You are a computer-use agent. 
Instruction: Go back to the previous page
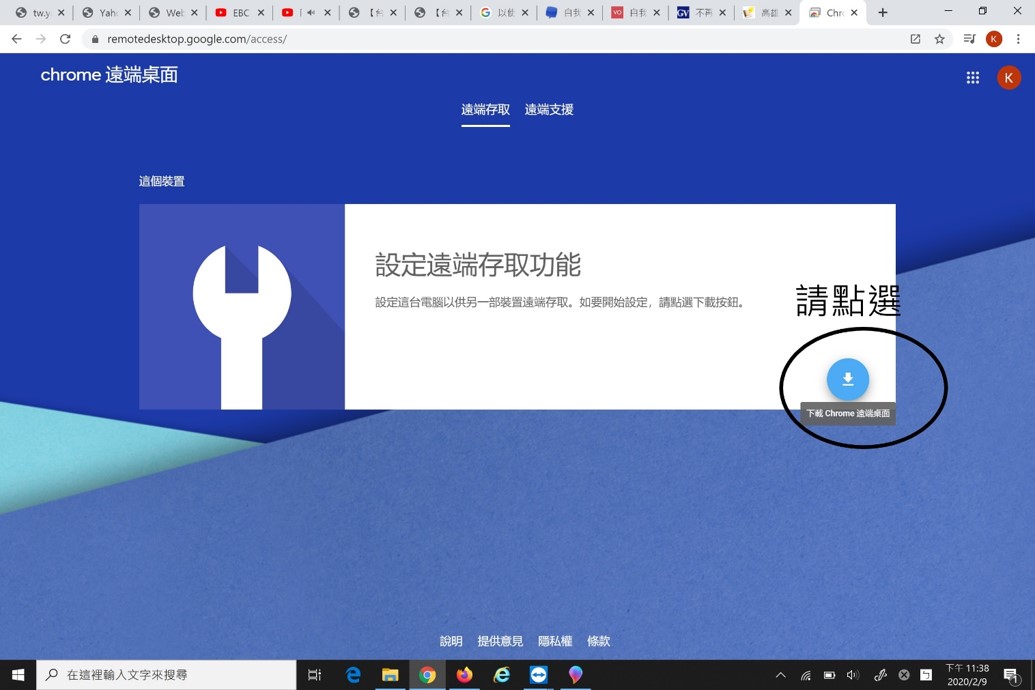pos(17,39)
